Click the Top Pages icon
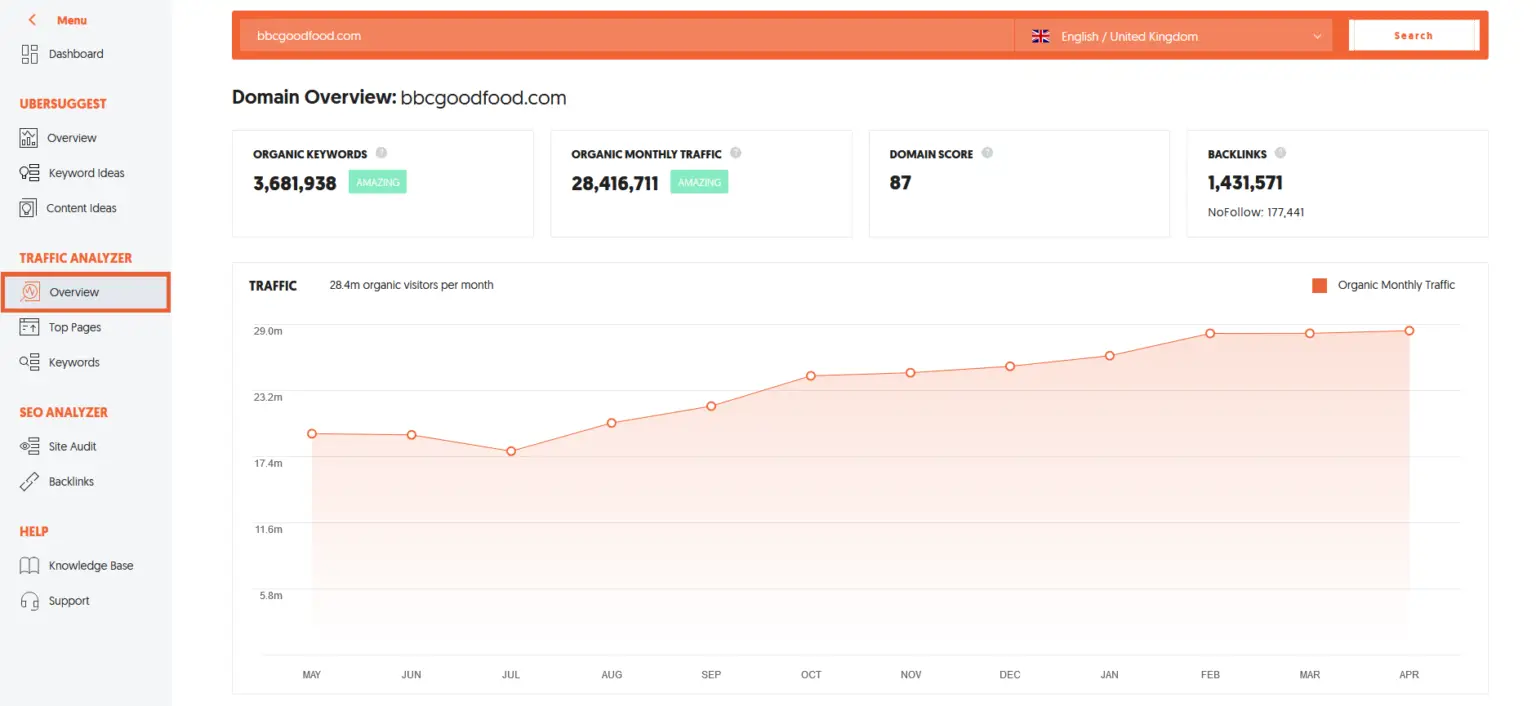This screenshot has width=1536, height=706. click(29, 327)
